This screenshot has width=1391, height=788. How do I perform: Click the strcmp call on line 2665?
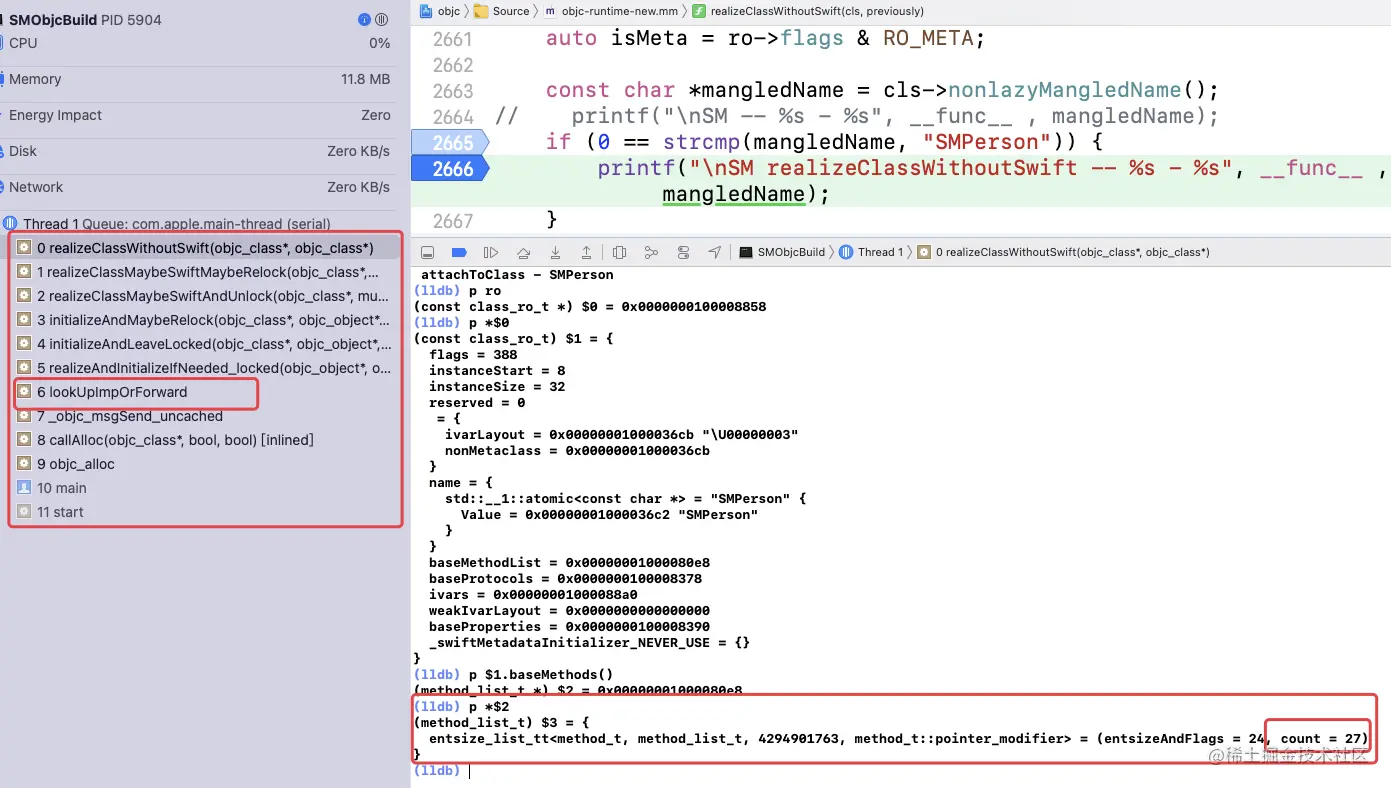(x=702, y=143)
